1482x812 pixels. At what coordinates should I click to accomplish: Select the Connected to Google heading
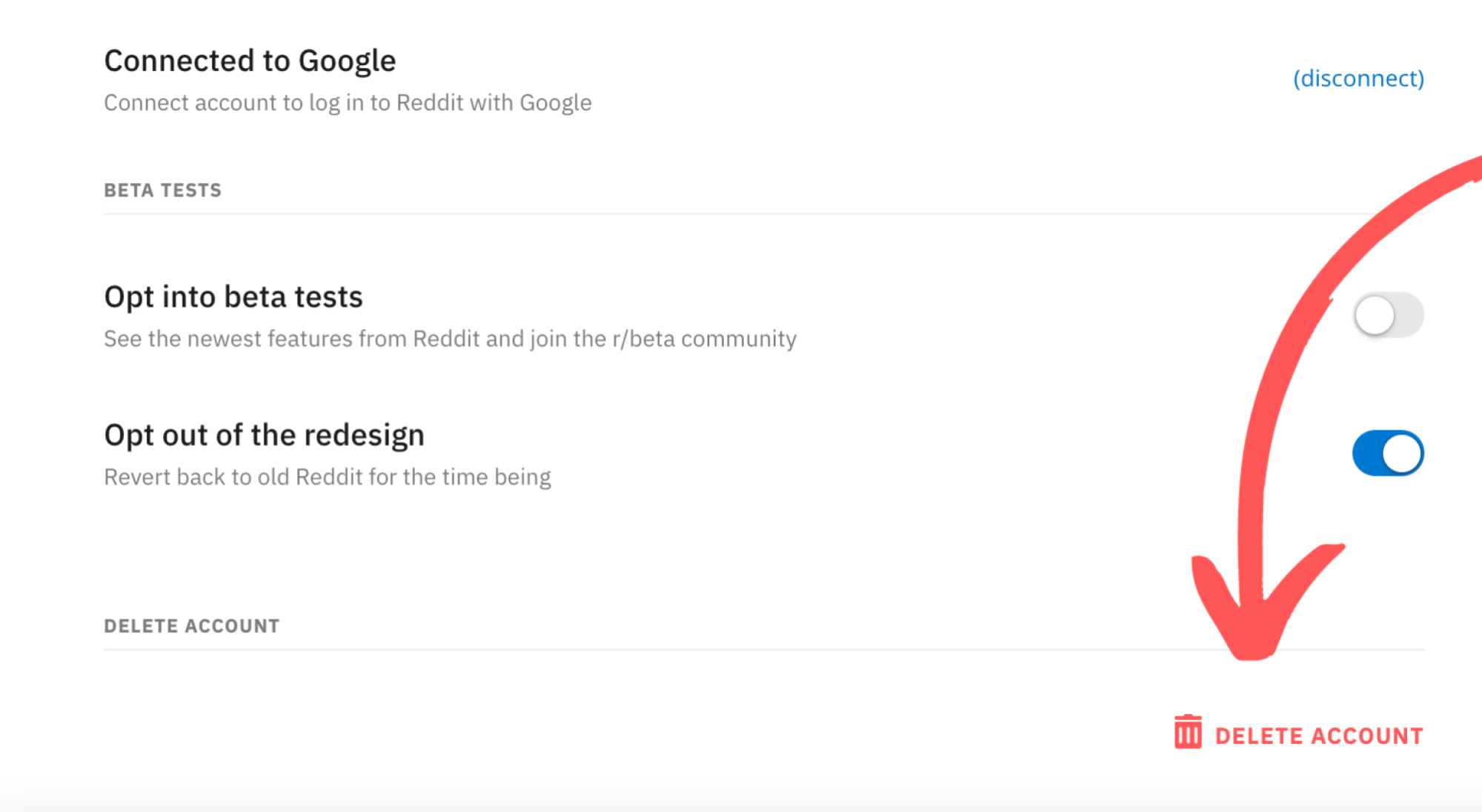coord(250,61)
